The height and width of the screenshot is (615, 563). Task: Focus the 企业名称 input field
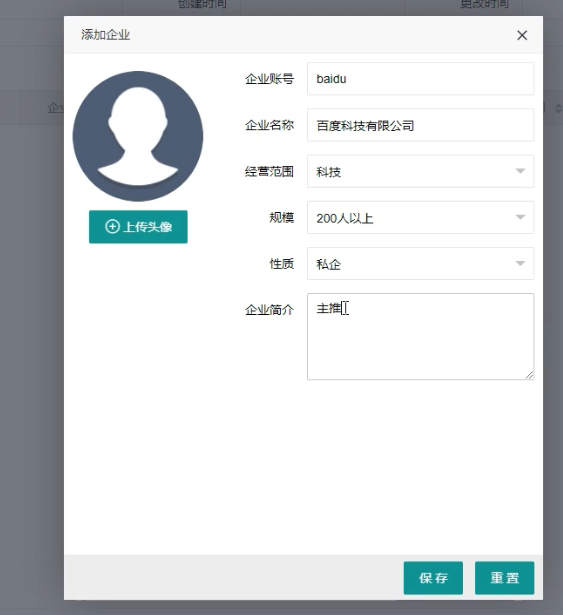(x=420, y=125)
